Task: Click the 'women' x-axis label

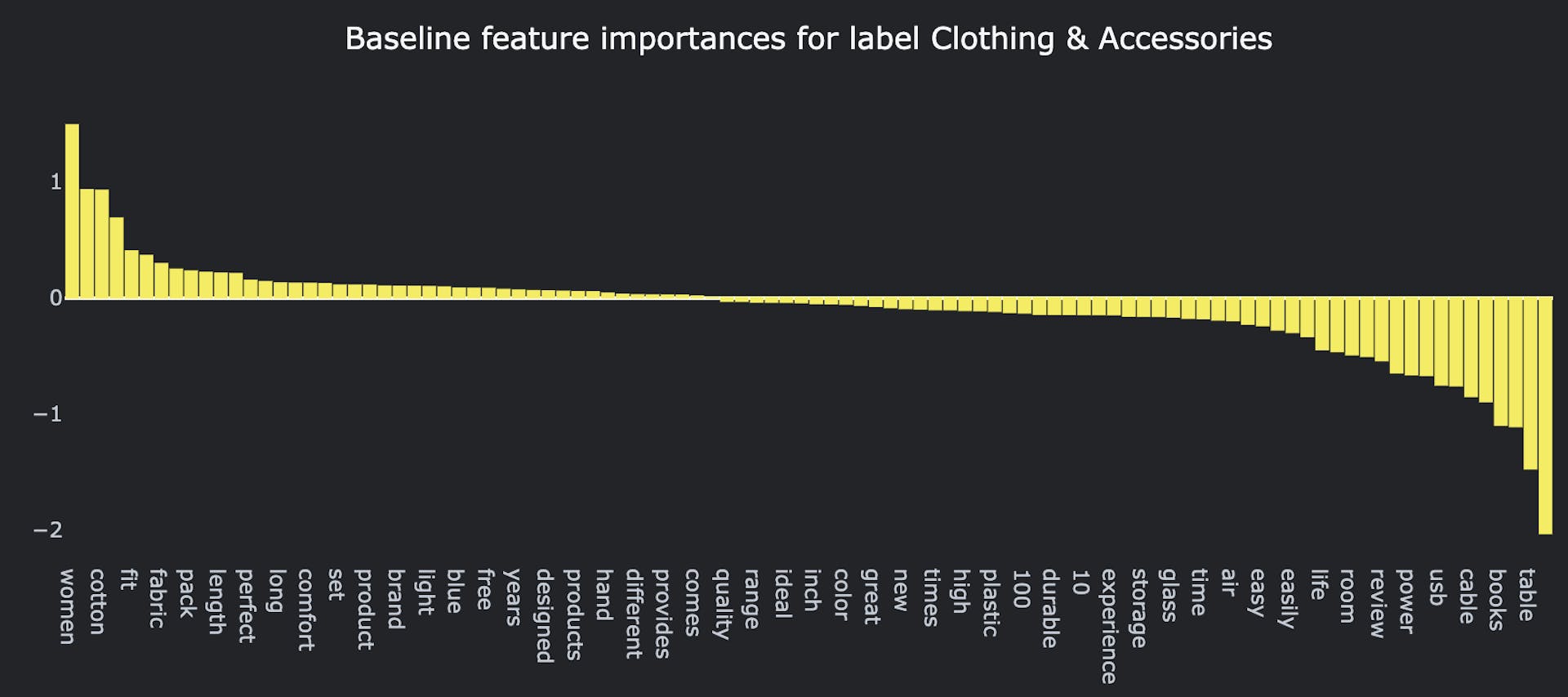Action: 67,605
